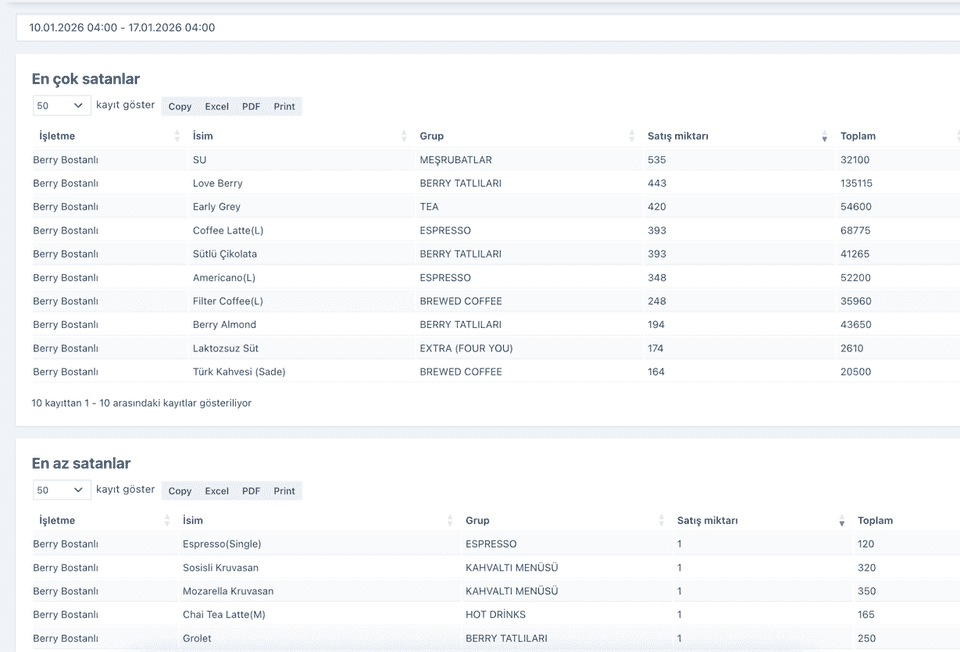Click the 68775 total value

(855, 230)
